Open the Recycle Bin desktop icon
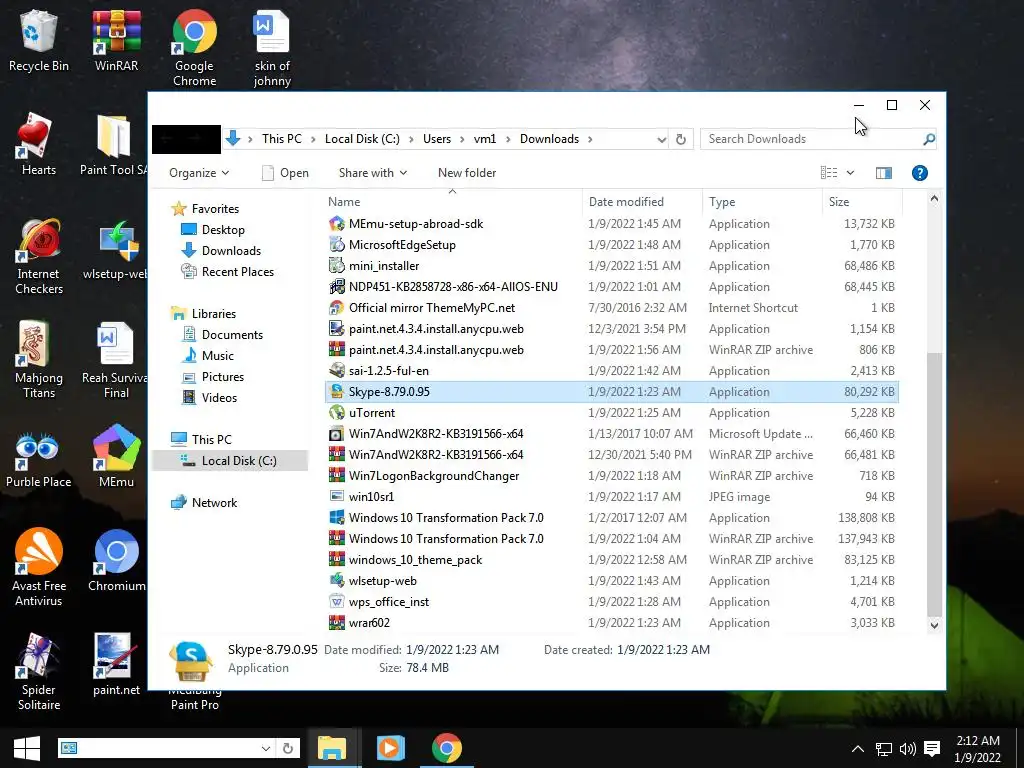The height and width of the screenshot is (768, 1024). point(39,40)
